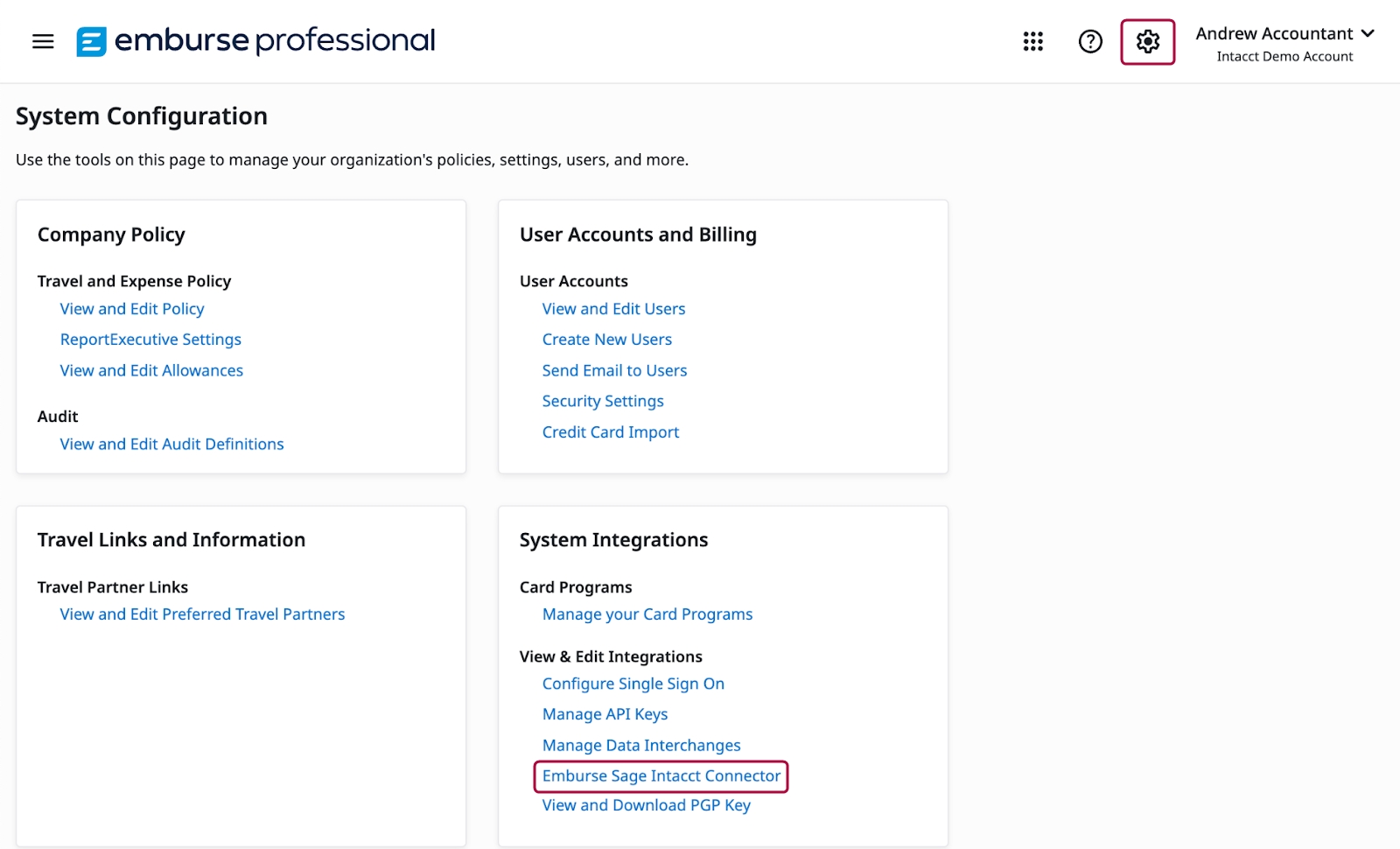Image resolution: width=1400 pixels, height=849 pixels.
Task: Open Credit Card Import link
Action: click(611, 432)
